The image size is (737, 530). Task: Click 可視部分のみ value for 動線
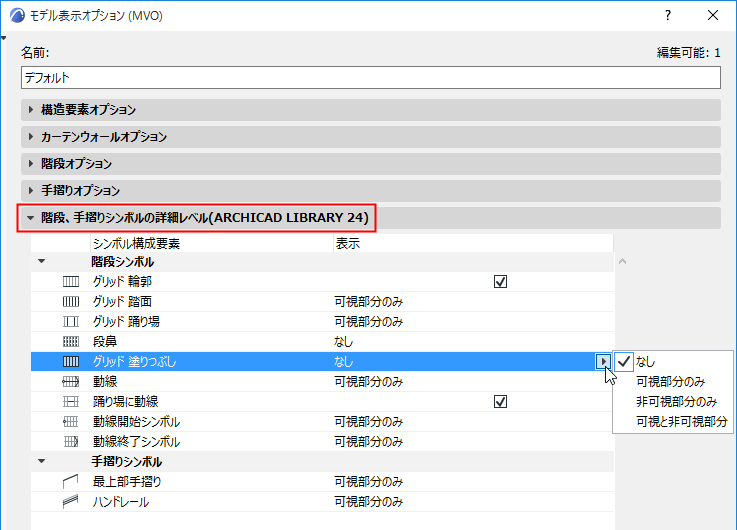point(369,382)
